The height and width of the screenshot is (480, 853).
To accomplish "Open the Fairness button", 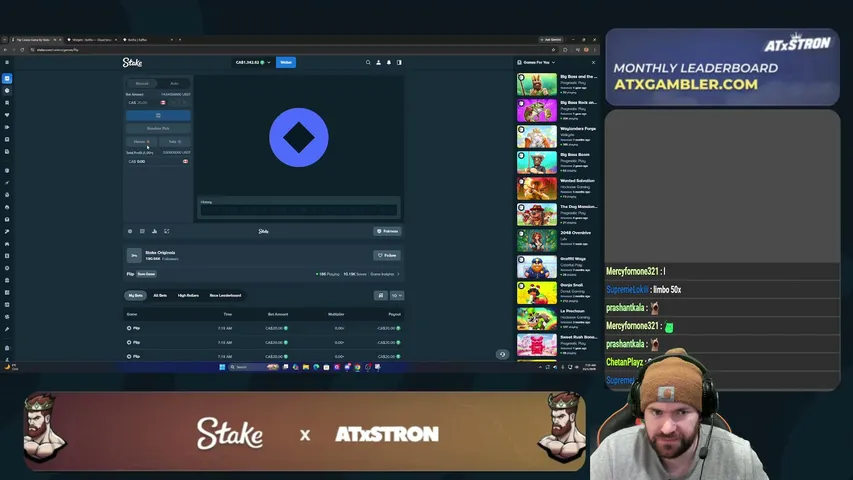I will pos(387,231).
